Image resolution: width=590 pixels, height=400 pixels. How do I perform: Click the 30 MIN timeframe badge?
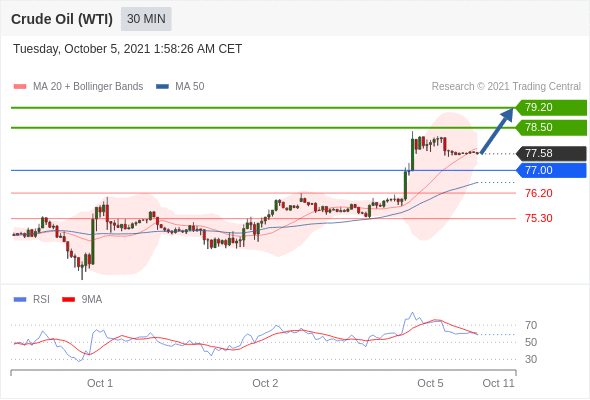click(146, 19)
